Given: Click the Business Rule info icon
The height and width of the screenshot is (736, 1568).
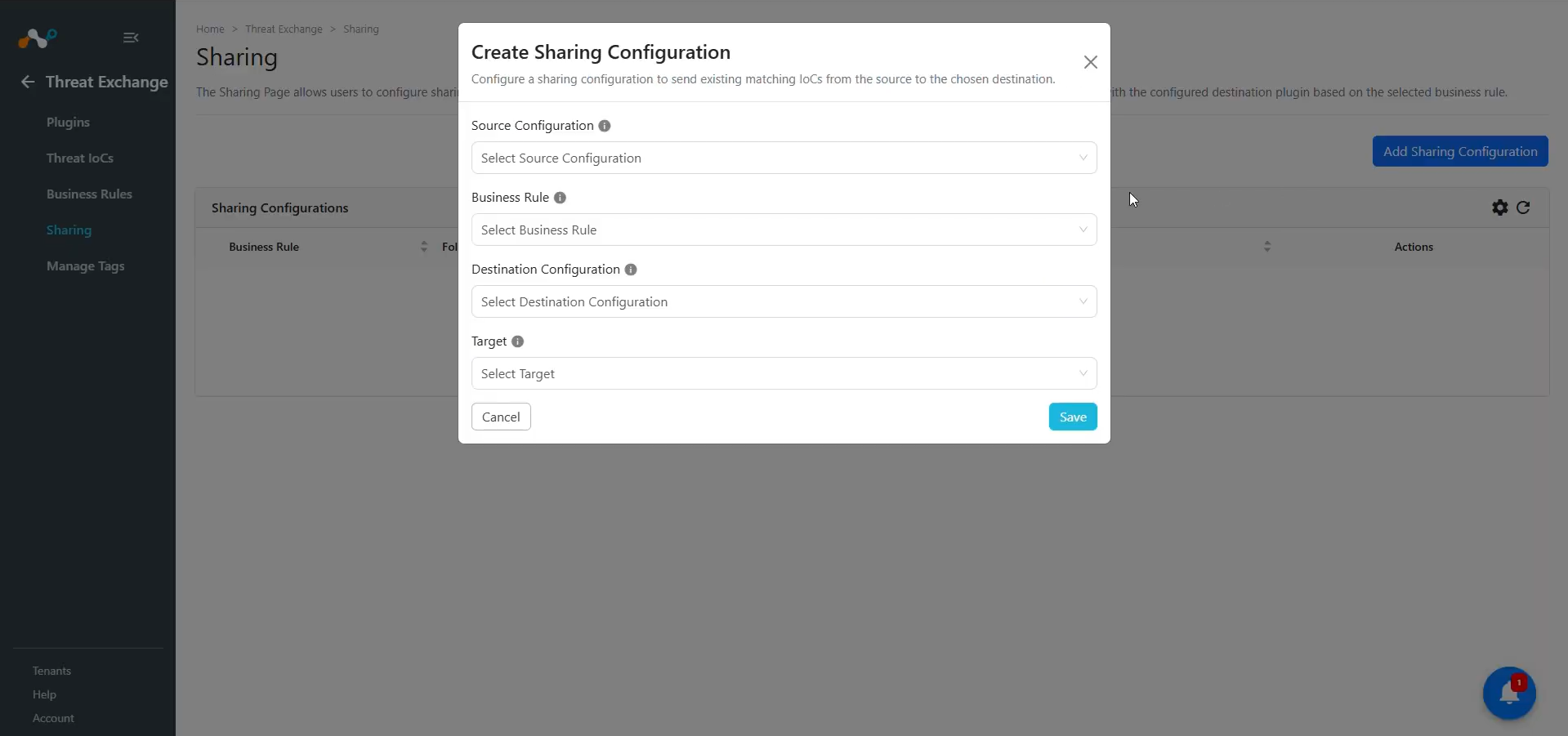Looking at the screenshot, I should click(560, 198).
